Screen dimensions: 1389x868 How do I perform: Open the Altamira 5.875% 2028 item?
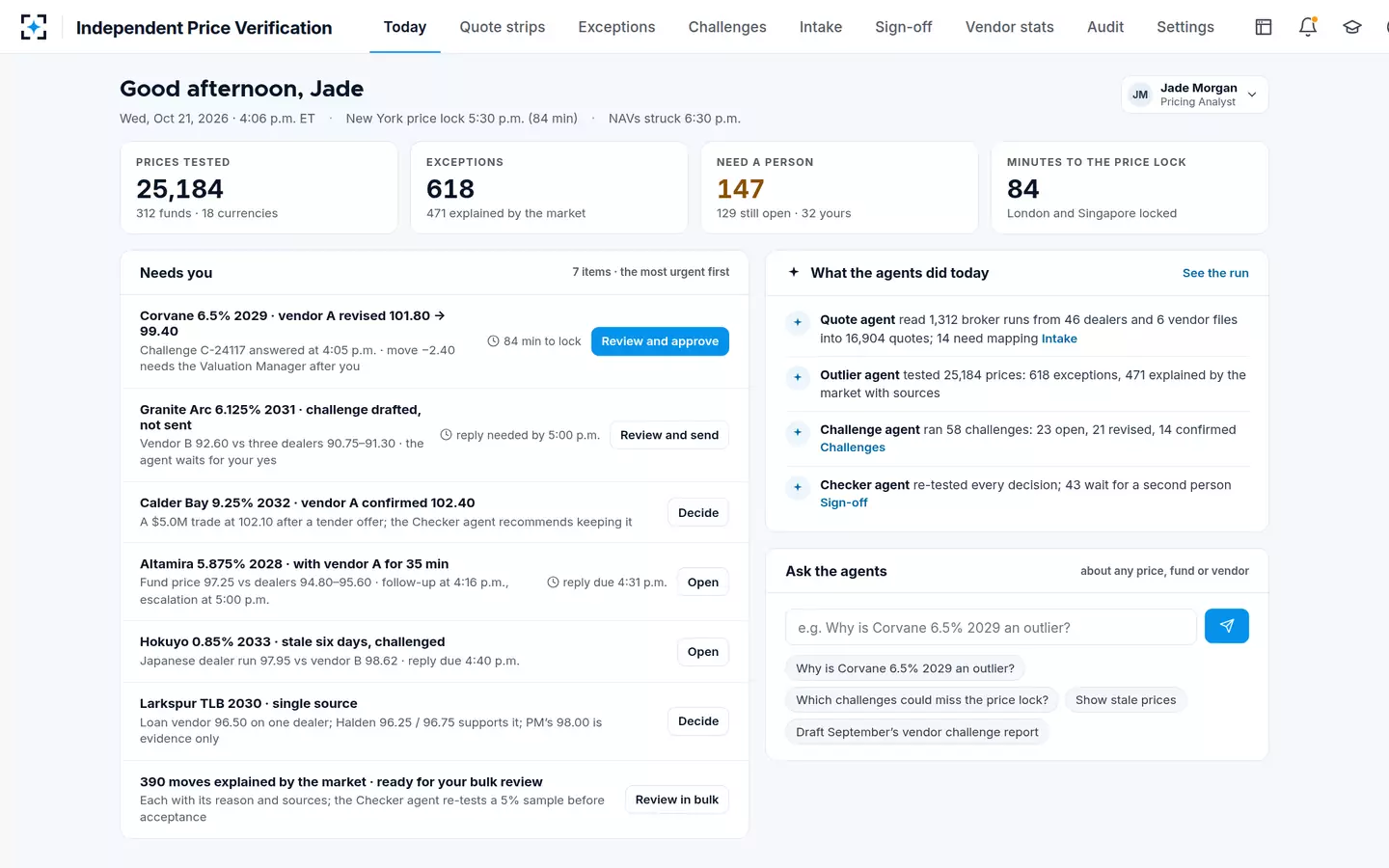(x=703, y=583)
